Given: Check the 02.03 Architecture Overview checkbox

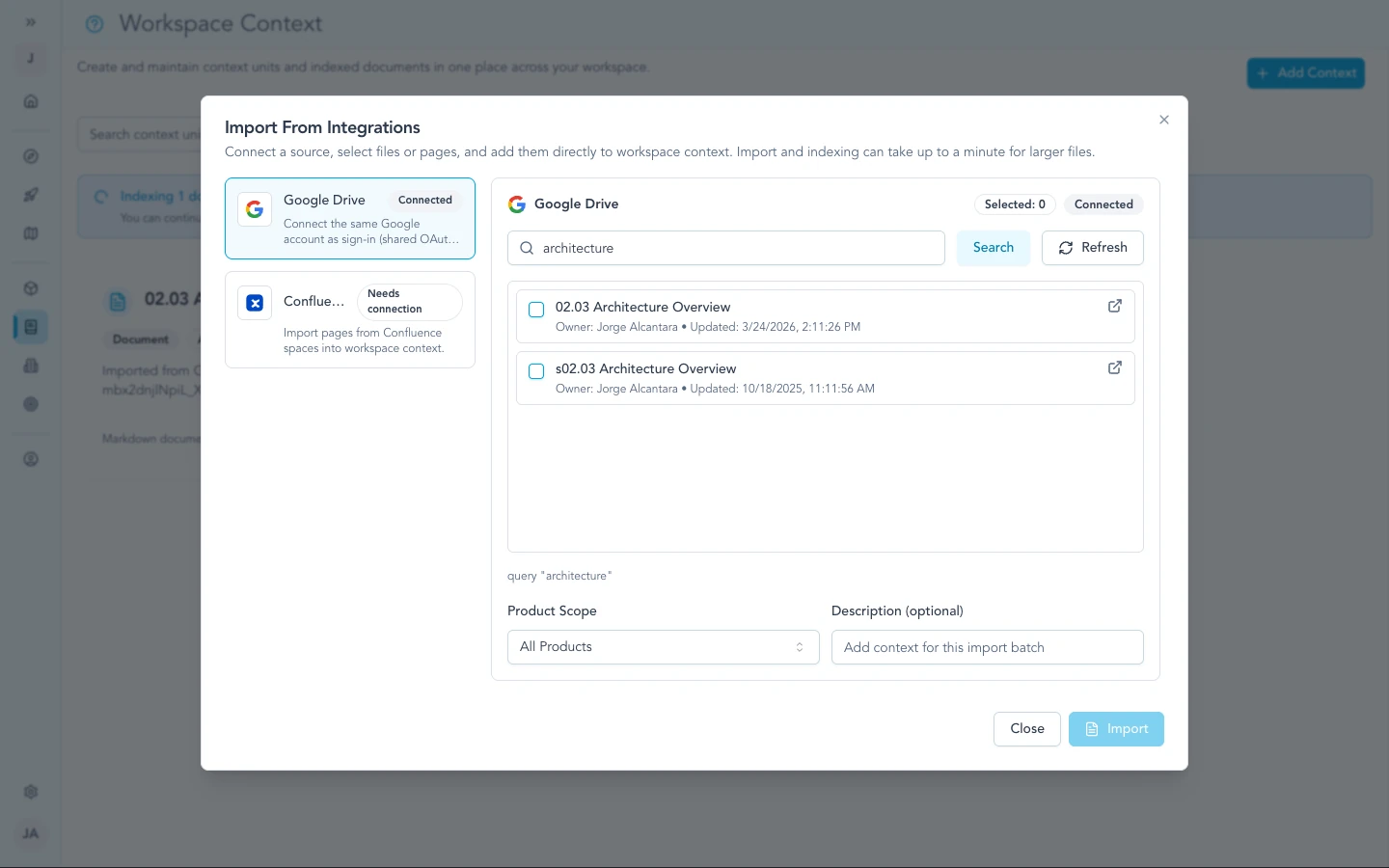Looking at the screenshot, I should [536, 310].
